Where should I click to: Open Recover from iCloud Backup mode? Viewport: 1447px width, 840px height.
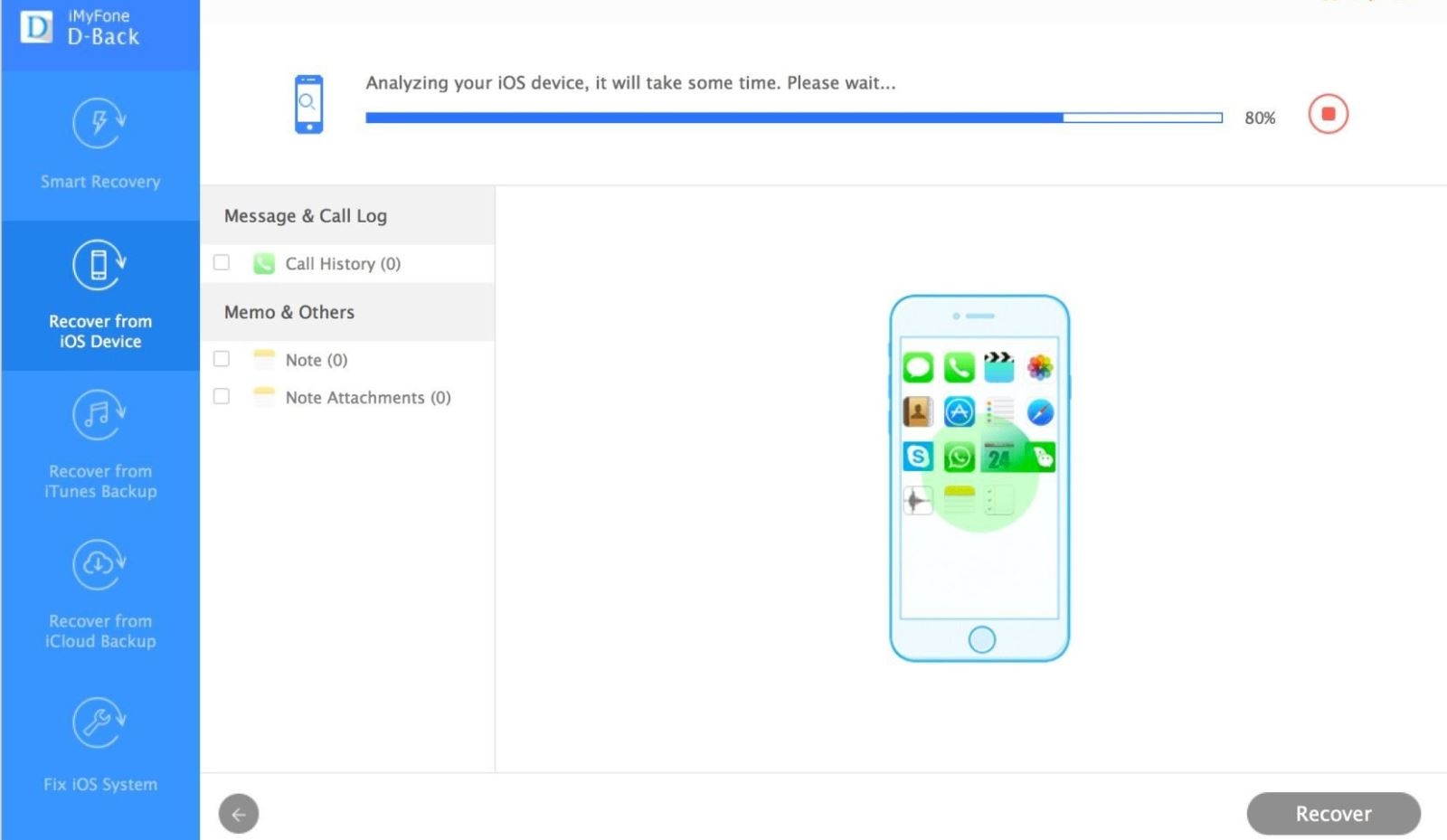coord(99,564)
